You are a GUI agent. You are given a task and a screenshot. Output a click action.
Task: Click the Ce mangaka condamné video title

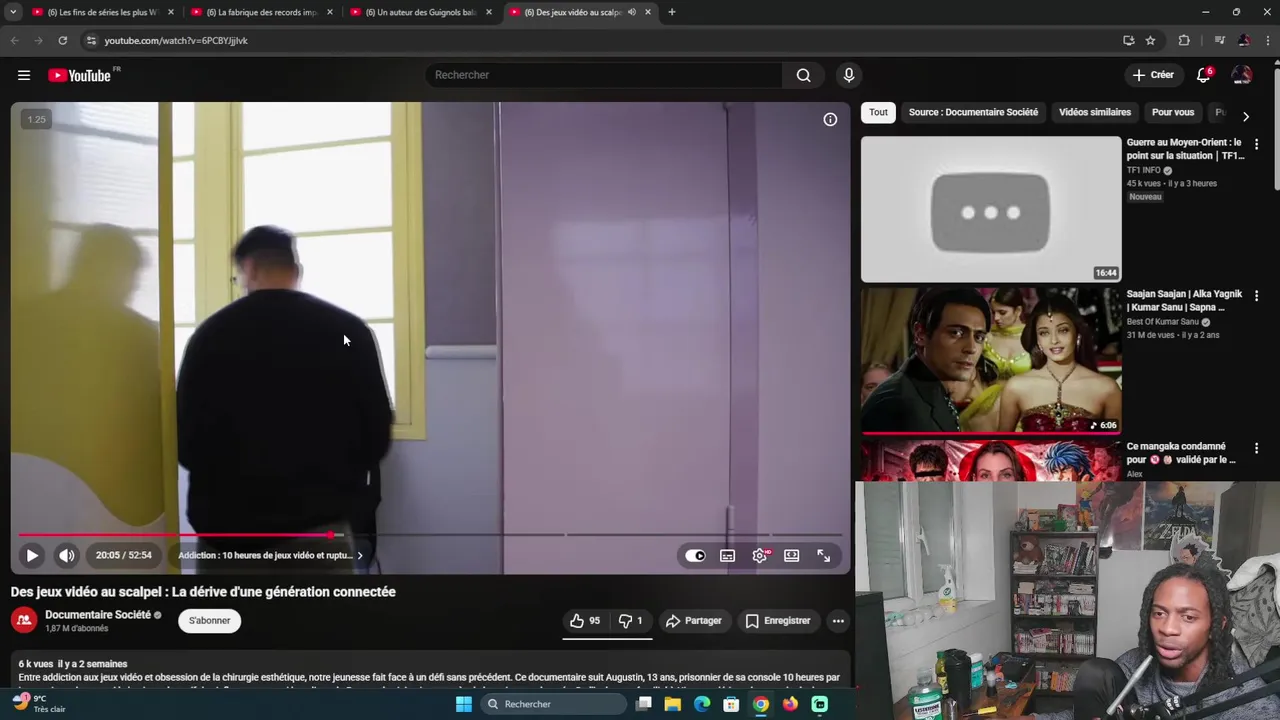[x=1182, y=453]
